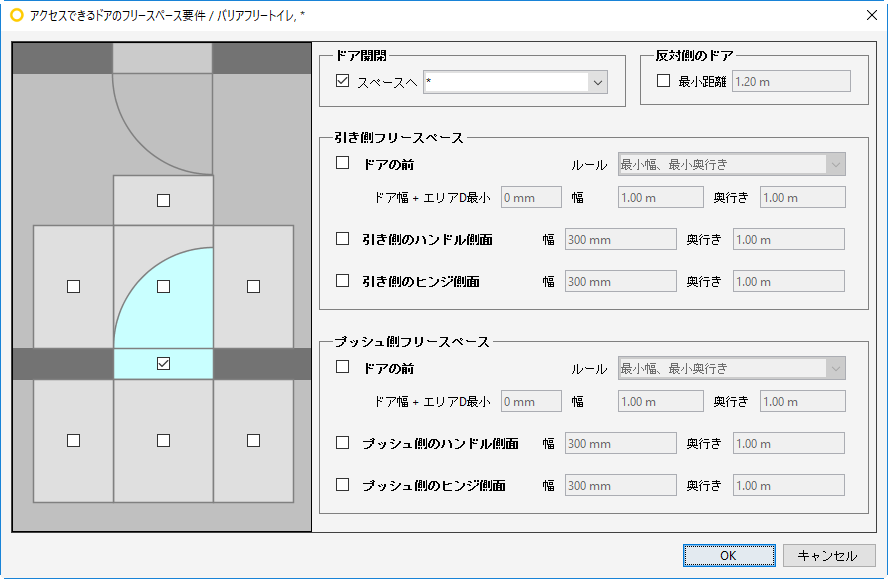The height and width of the screenshot is (579, 888).
Task: Click the キャンセル button
Action: pos(829,555)
